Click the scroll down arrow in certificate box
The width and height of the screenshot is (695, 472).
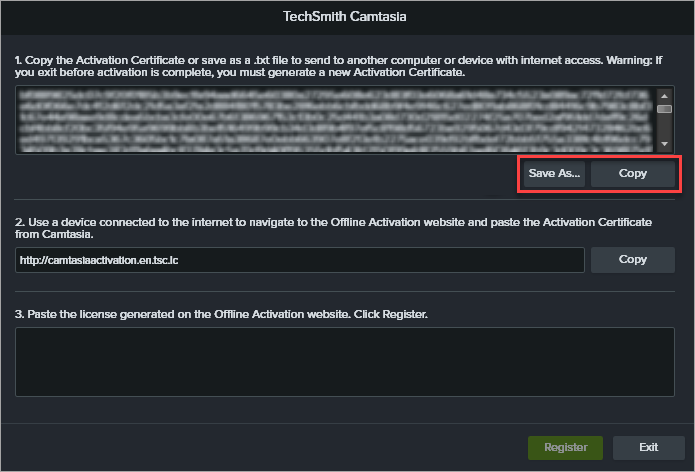click(x=664, y=144)
